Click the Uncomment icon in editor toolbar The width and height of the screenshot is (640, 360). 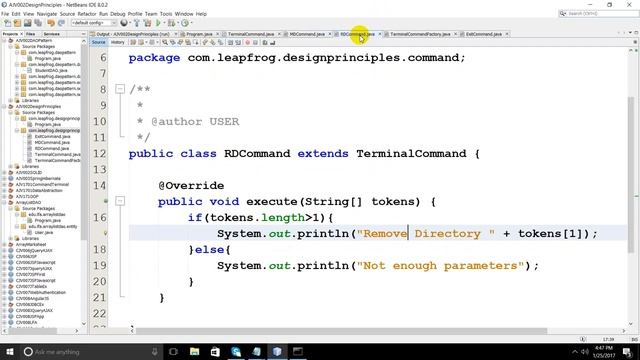click(x=273, y=42)
